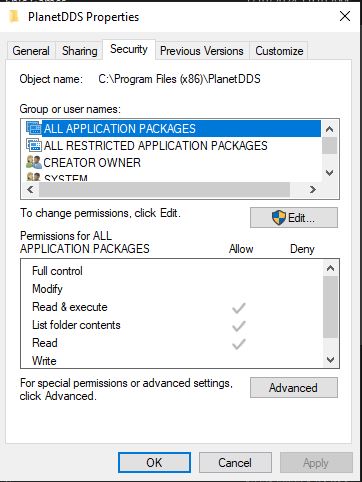Open the Previous Versions tab

tap(202, 51)
